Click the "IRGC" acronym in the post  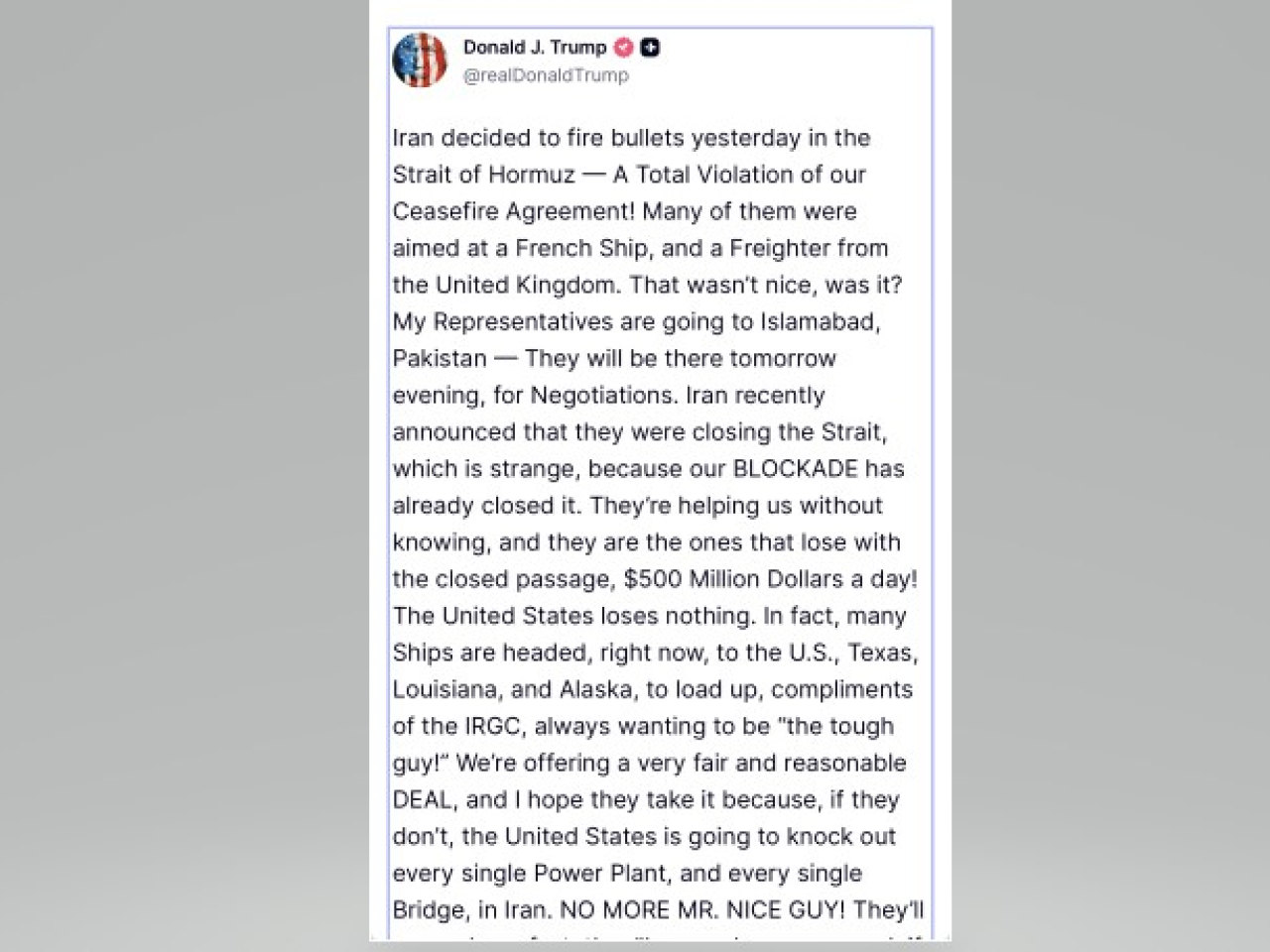point(492,726)
